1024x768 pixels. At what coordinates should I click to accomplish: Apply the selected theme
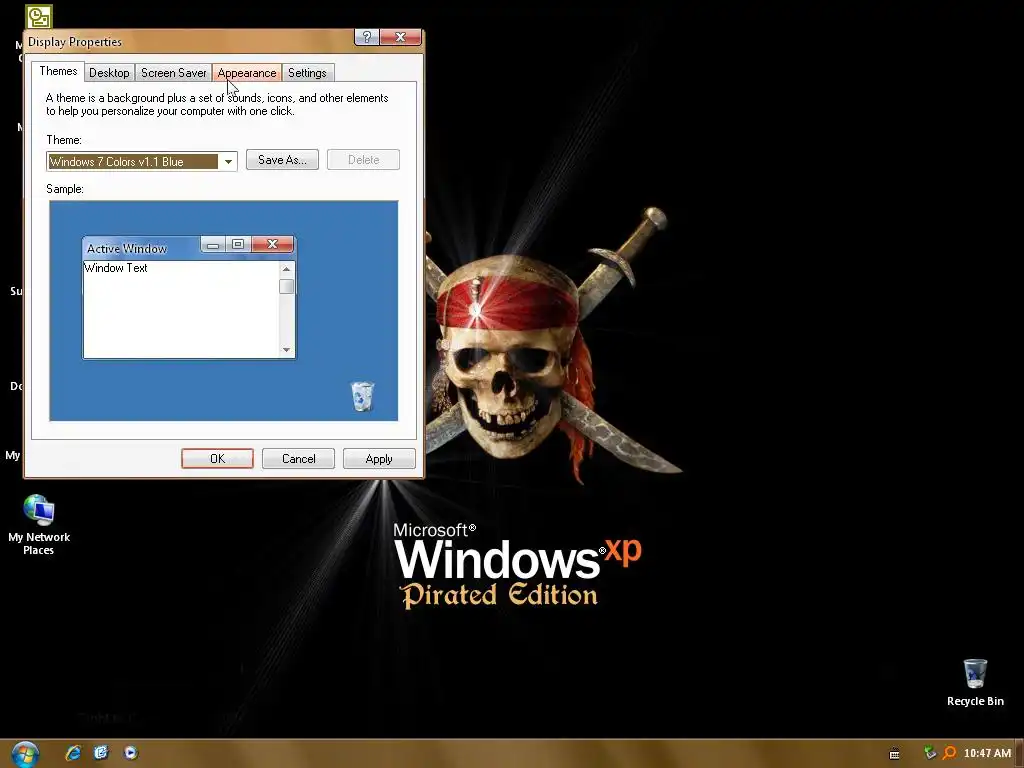(379, 458)
